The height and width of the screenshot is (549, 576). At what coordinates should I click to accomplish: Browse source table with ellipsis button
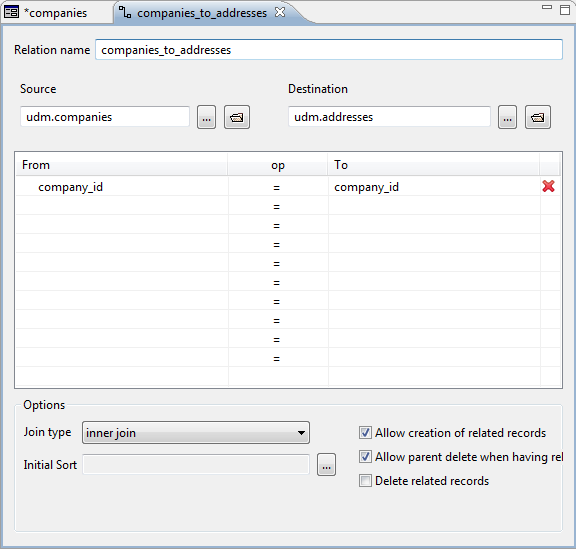point(206,117)
